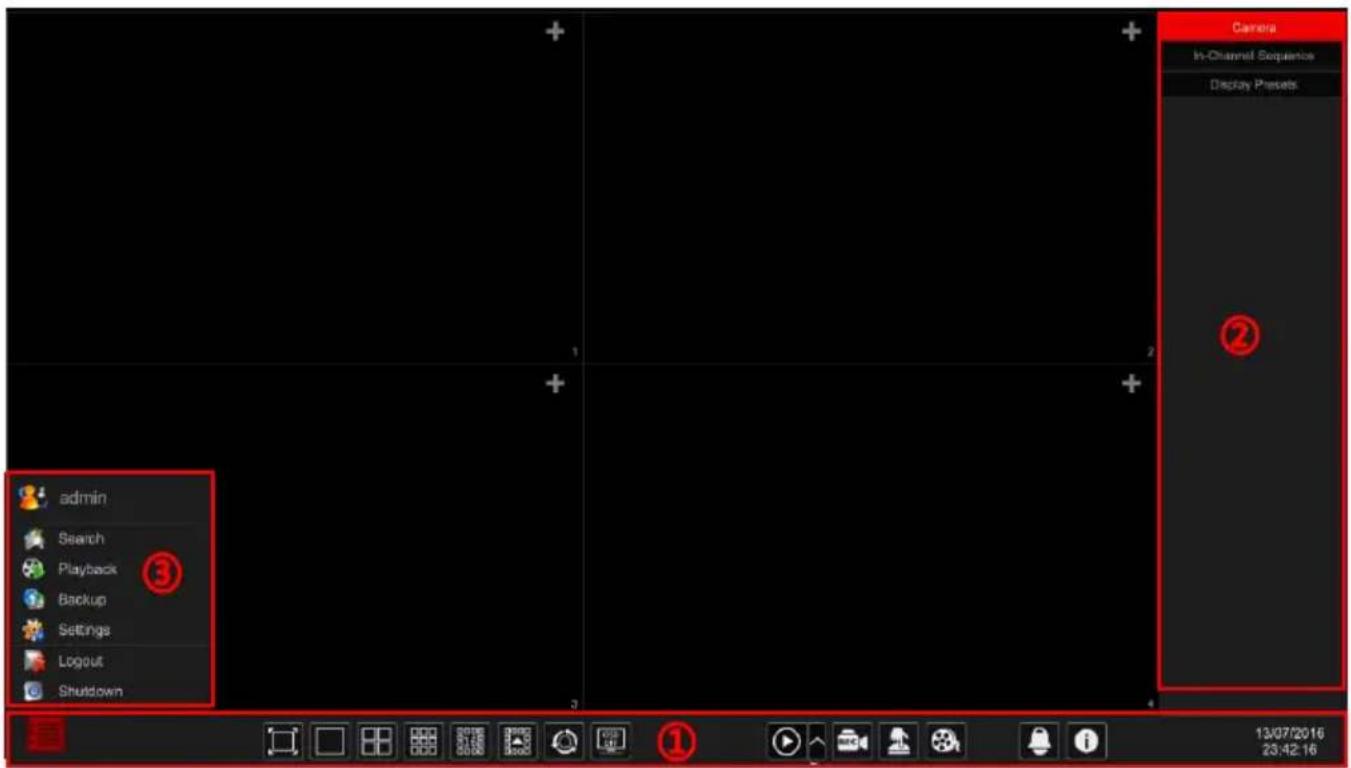
Task: Click the Search menu item icon
Action: coord(34,538)
